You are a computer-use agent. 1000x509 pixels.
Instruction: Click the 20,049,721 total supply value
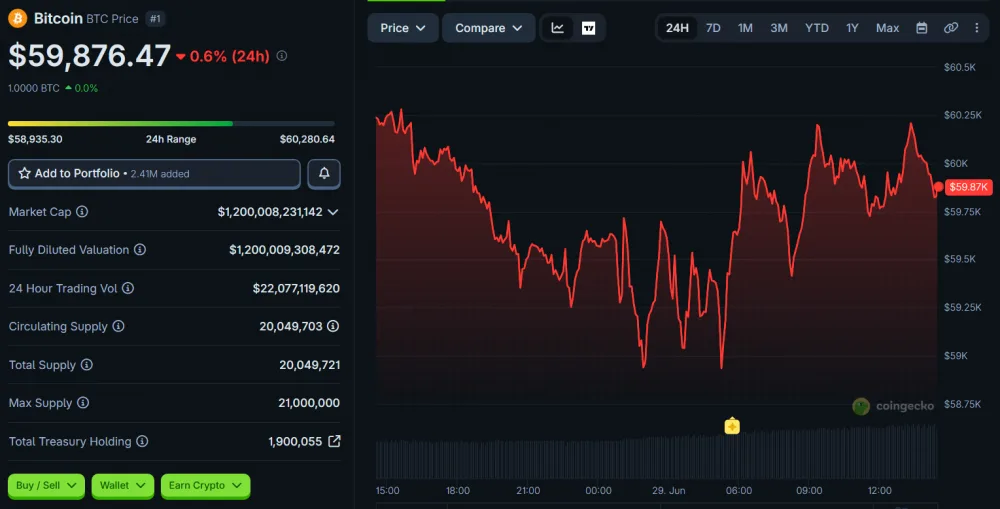tap(309, 365)
